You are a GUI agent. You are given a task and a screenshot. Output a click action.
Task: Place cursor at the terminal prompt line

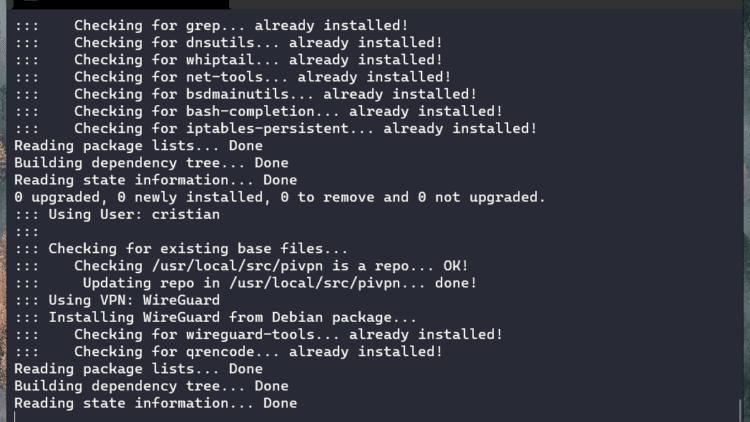[18, 417]
